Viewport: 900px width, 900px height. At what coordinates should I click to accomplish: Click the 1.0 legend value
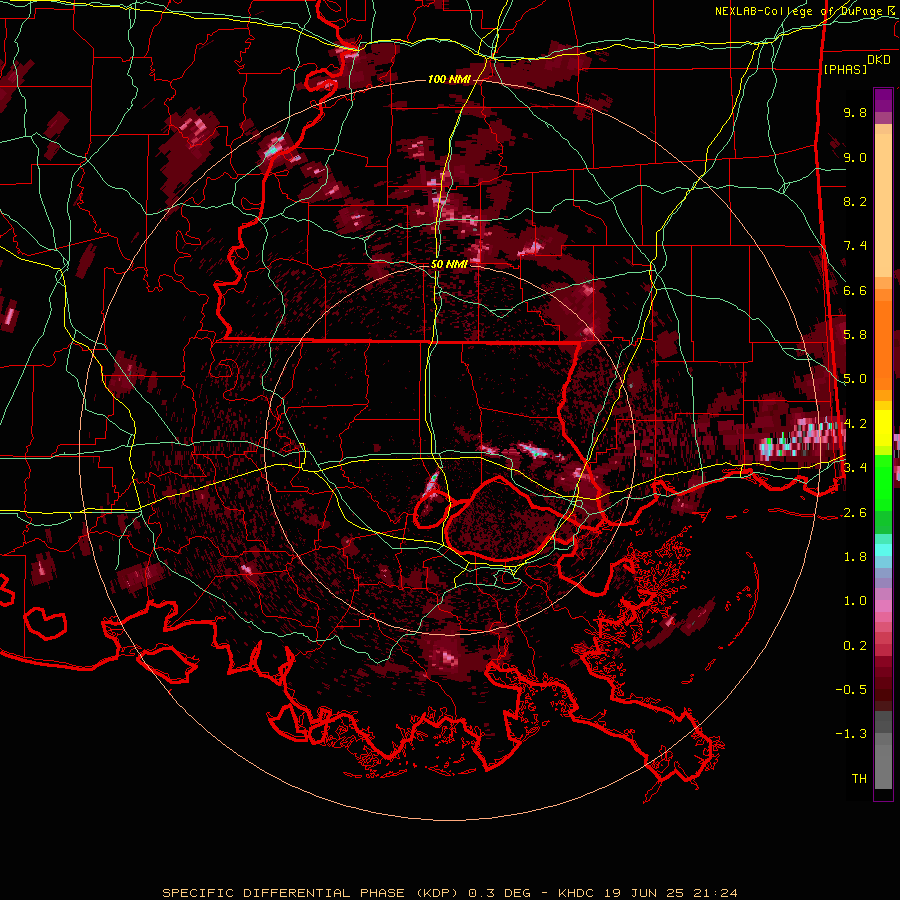(x=855, y=601)
